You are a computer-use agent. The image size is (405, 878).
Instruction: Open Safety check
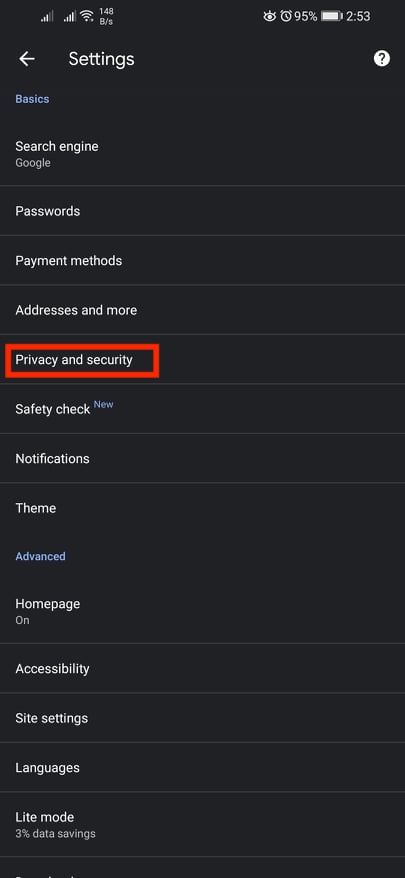(202, 409)
